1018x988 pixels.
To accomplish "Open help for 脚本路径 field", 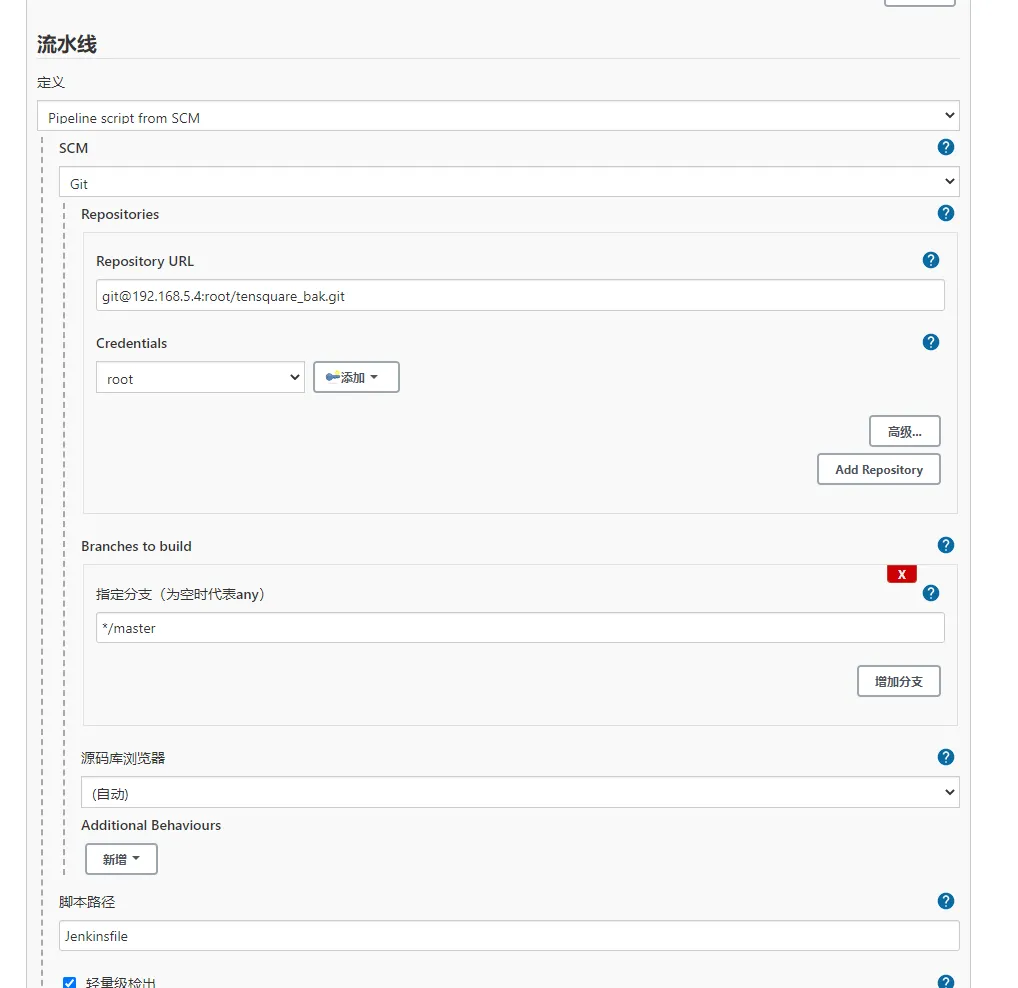I will point(946,901).
